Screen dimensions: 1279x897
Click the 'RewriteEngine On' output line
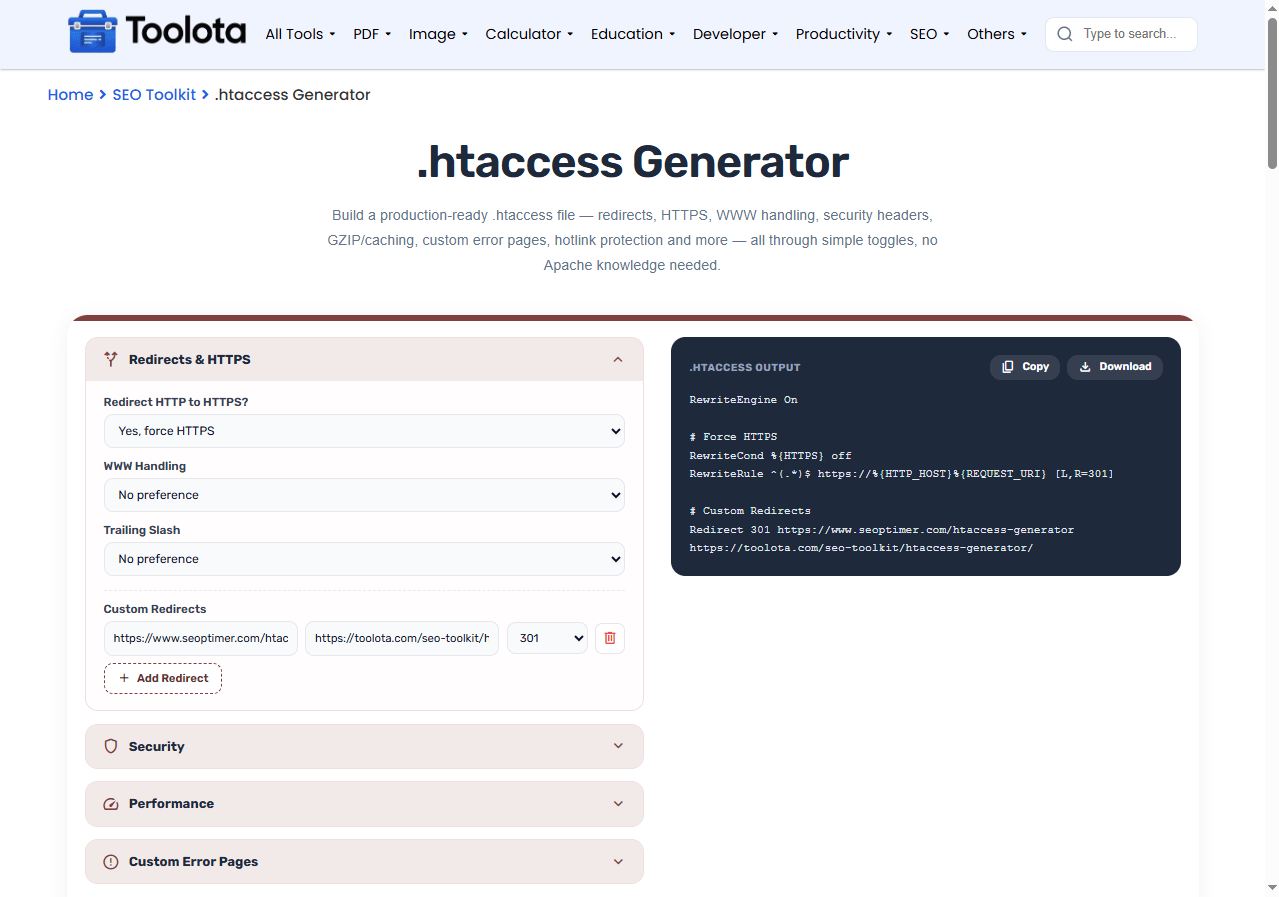pos(743,400)
